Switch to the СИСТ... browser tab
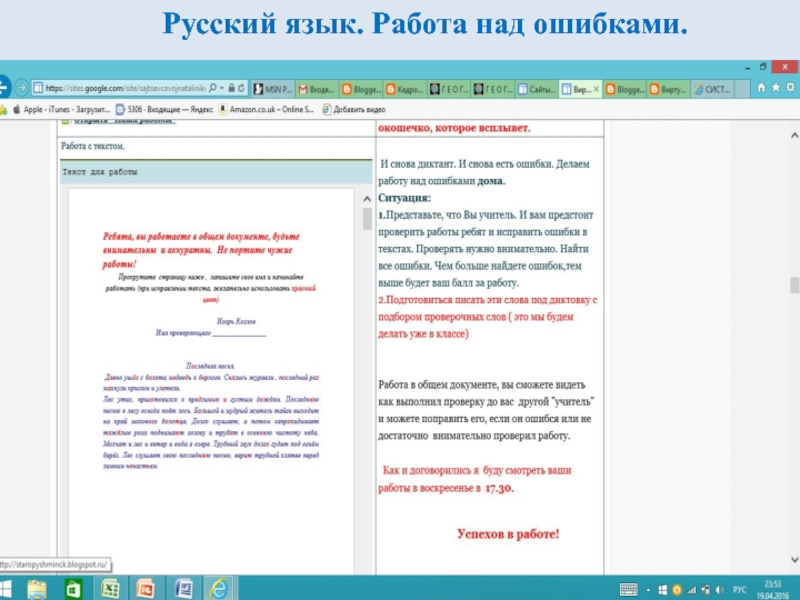The width and height of the screenshot is (800, 600). [713, 88]
